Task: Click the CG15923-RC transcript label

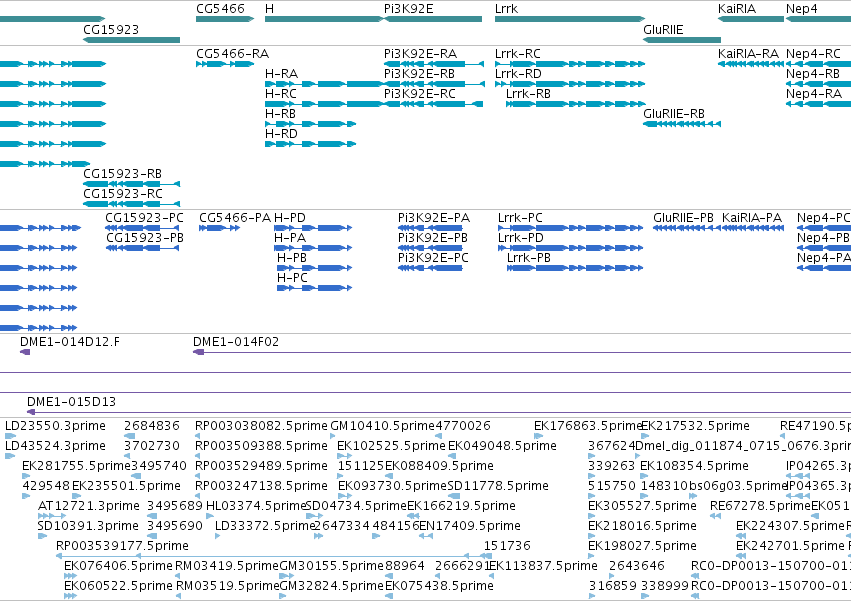Action: coord(123,193)
